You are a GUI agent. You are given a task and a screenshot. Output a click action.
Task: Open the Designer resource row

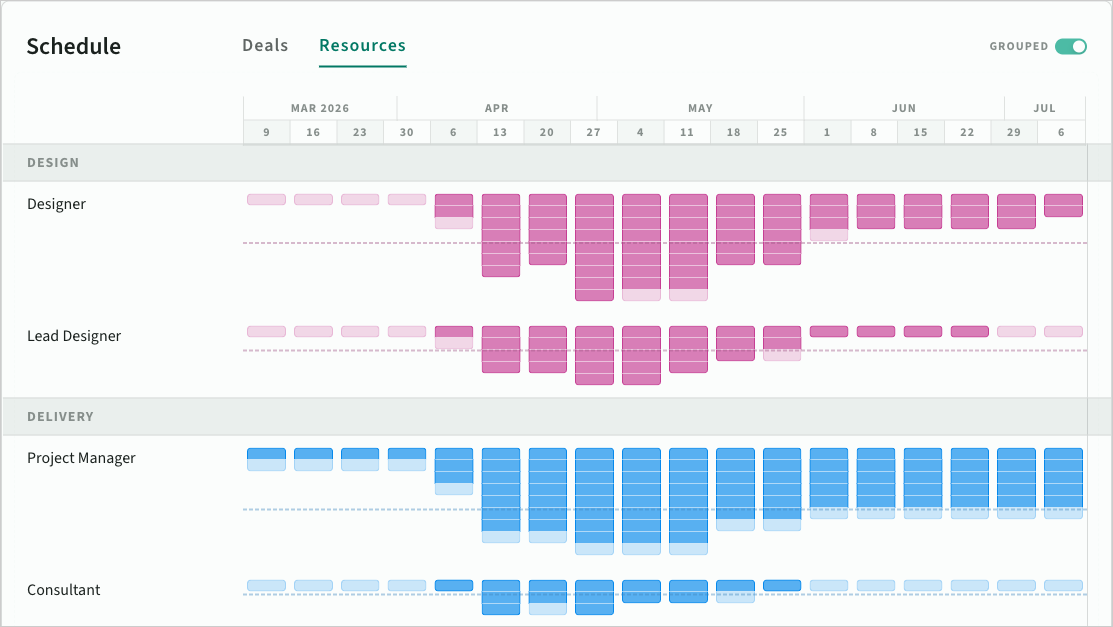(x=56, y=204)
